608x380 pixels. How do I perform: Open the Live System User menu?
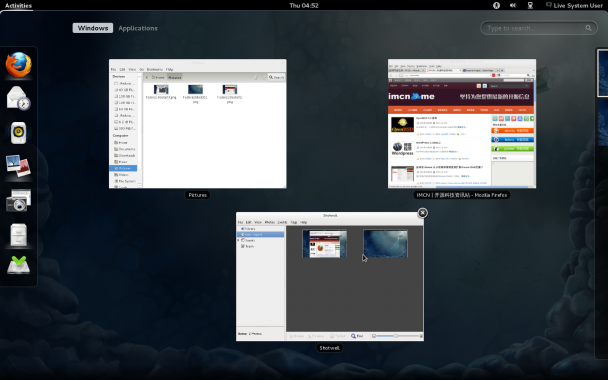(574, 5)
